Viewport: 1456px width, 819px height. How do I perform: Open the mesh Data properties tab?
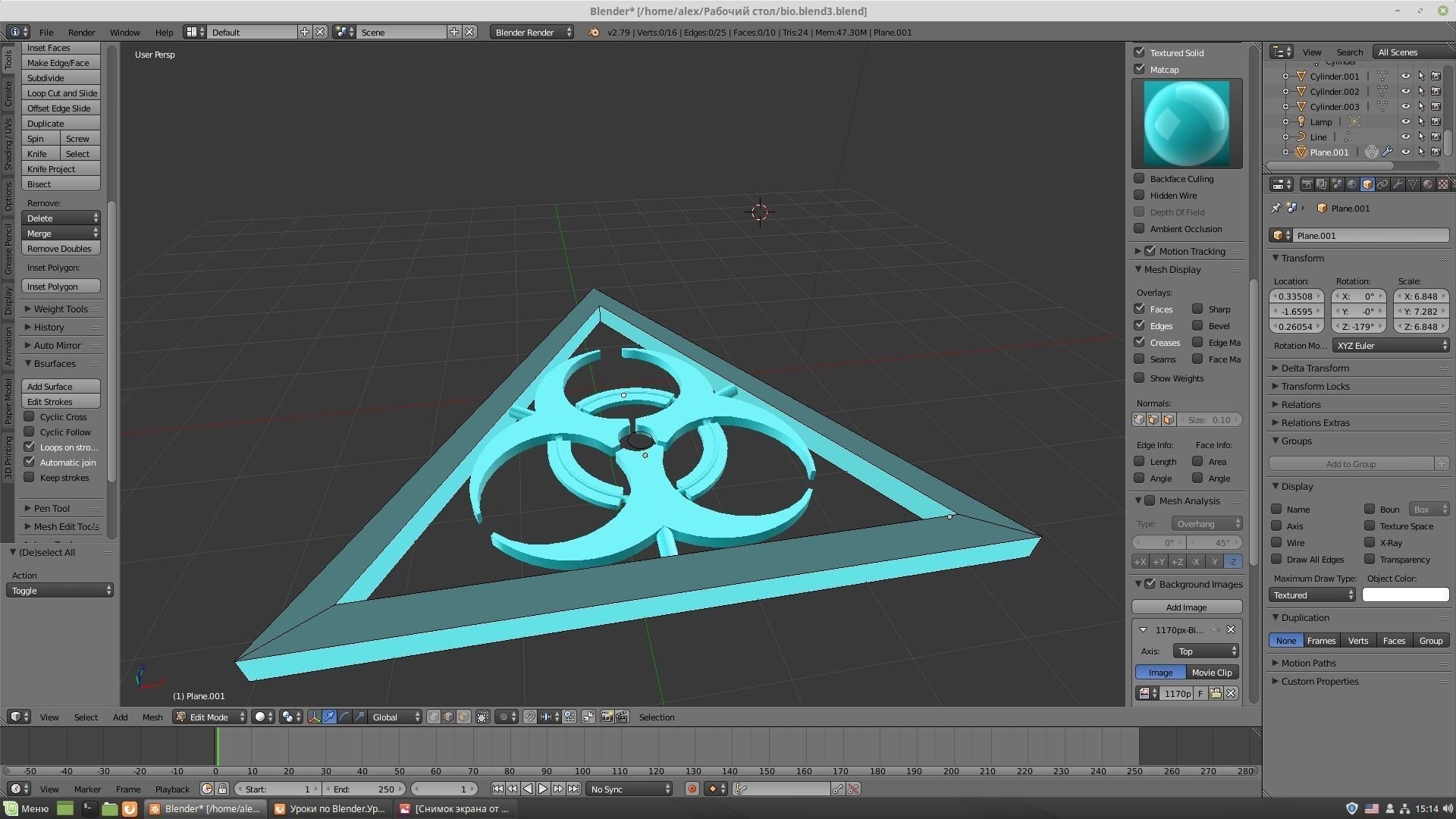coord(1413,184)
